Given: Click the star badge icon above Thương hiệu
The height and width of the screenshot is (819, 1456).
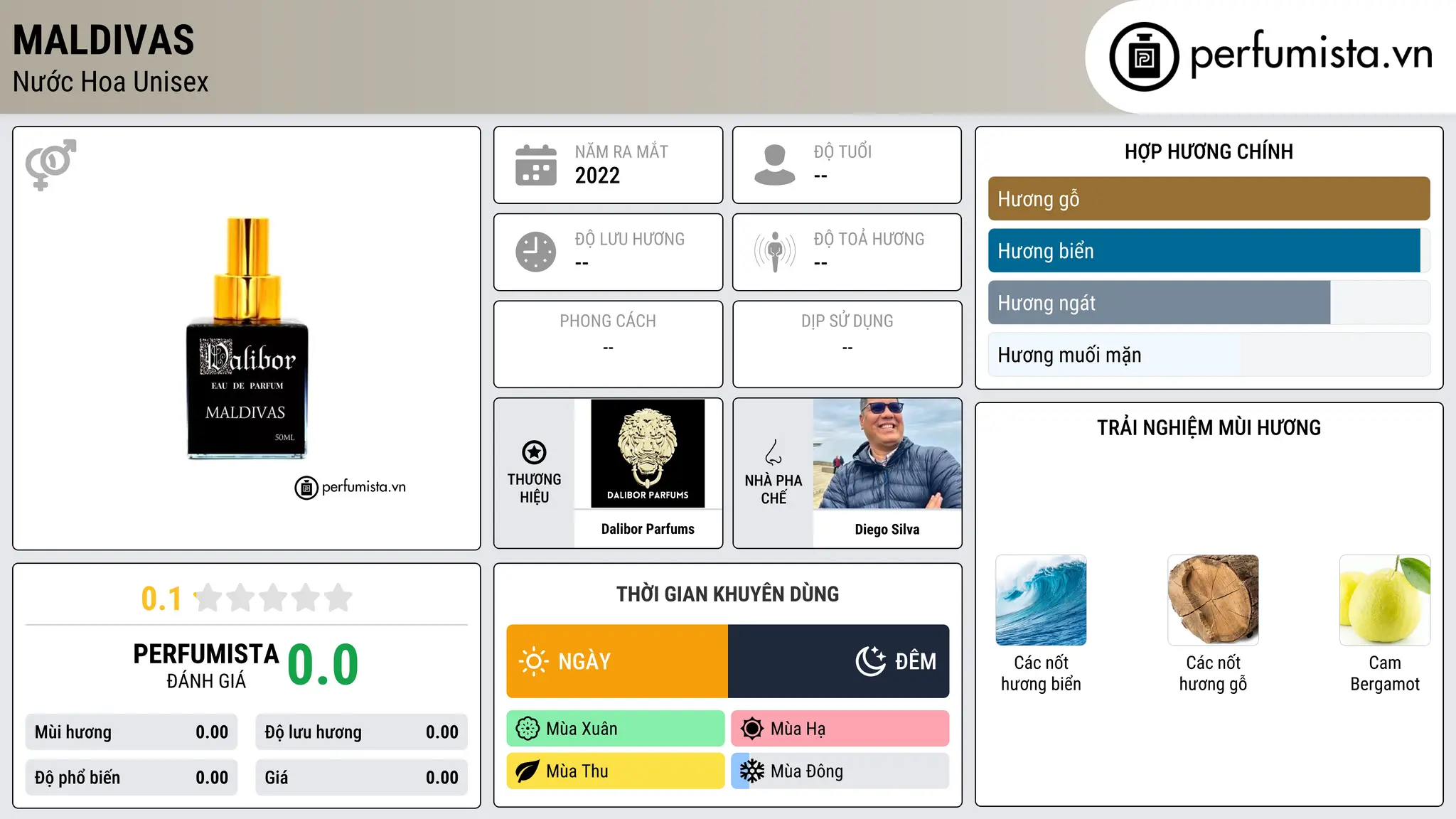Looking at the screenshot, I should click(534, 452).
